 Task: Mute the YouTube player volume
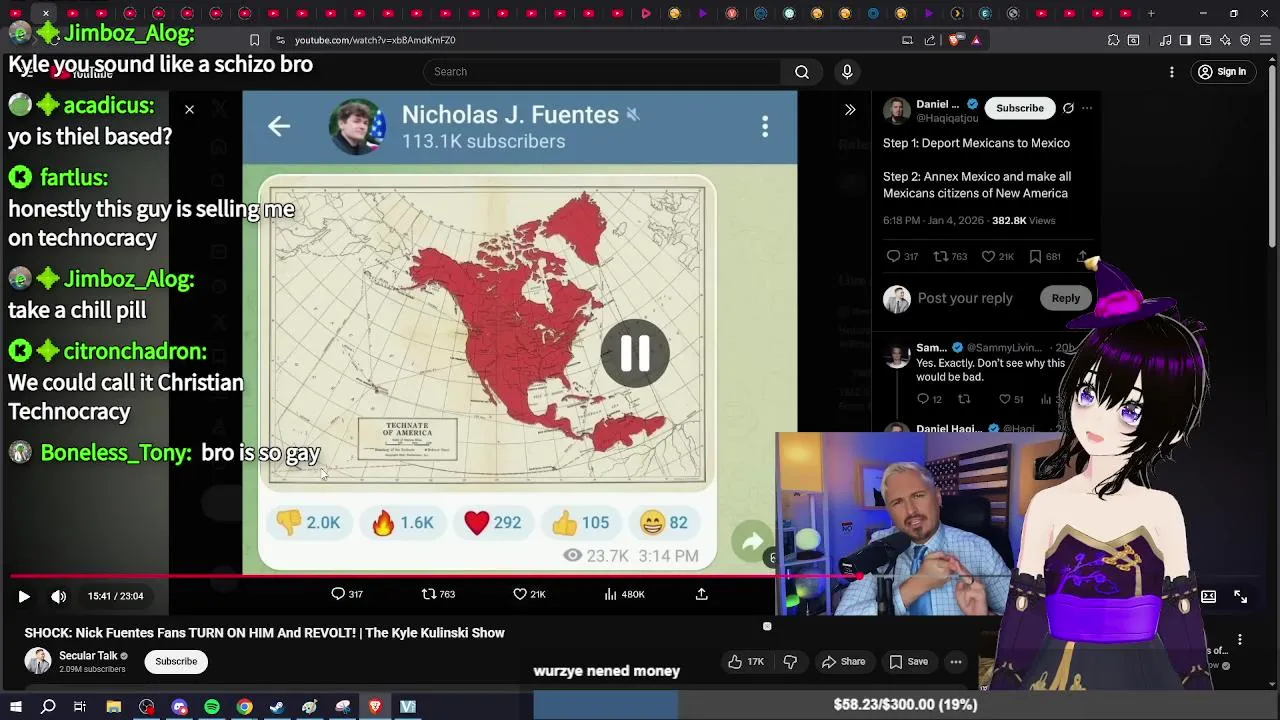point(59,596)
